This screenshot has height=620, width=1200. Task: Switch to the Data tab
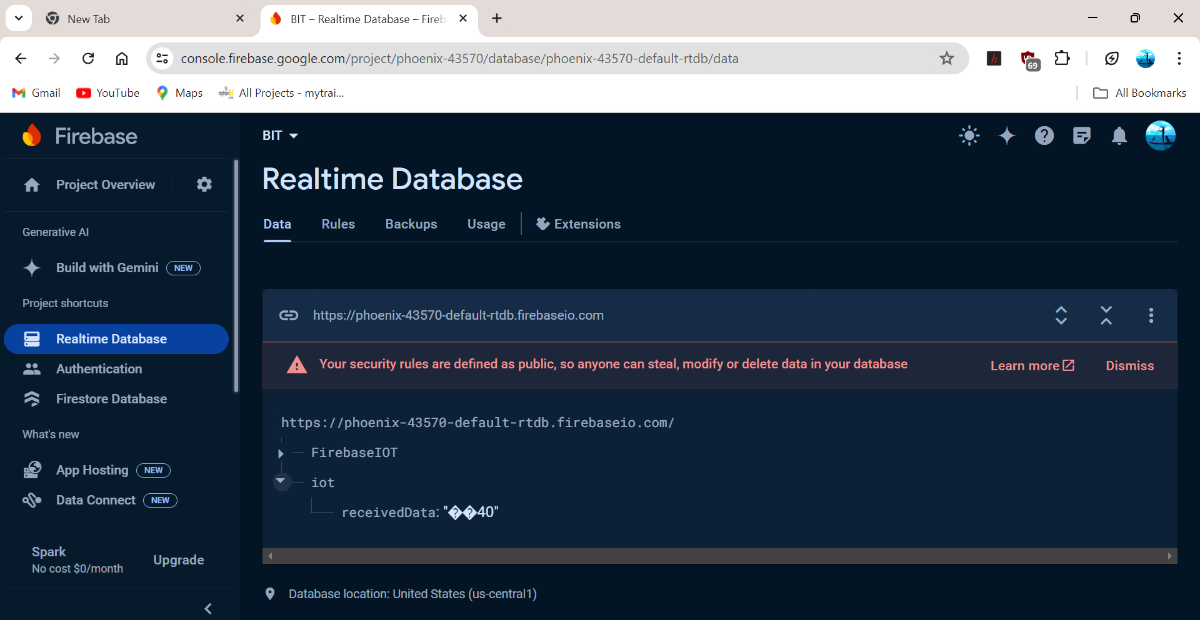click(277, 224)
